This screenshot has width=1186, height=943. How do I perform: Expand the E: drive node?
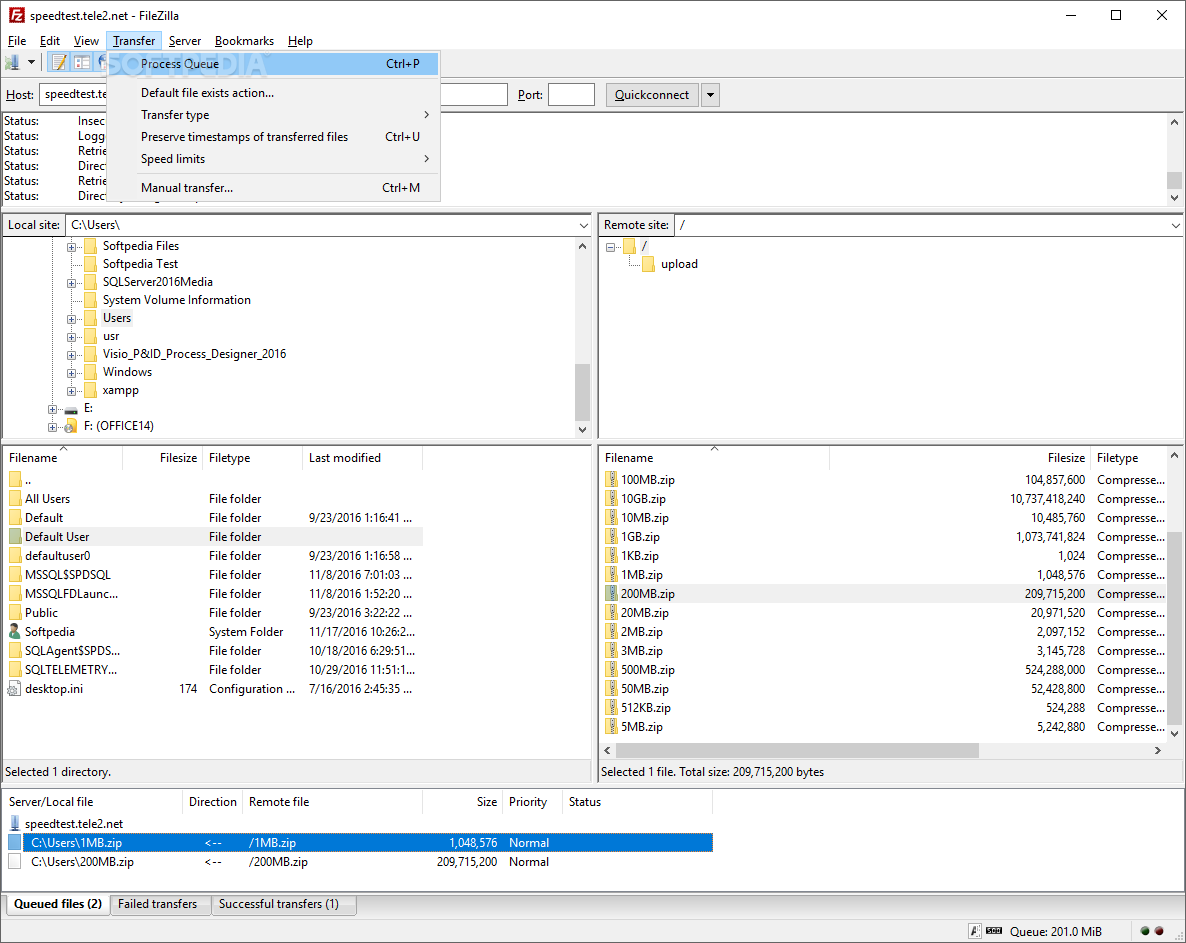(x=52, y=409)
